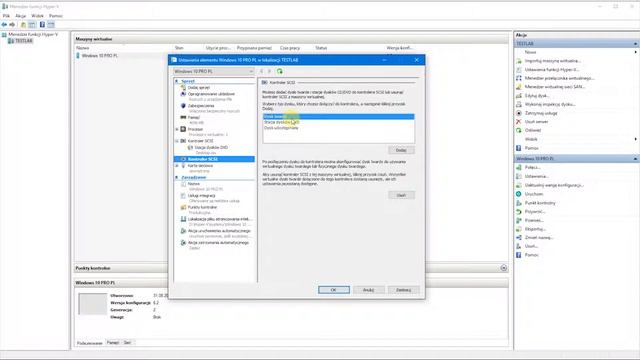Click Uaktualnij wersję konfiguracji action
The height and width of the screenshot is (360, 640).
pyautogui.click(x=554, y=185)
